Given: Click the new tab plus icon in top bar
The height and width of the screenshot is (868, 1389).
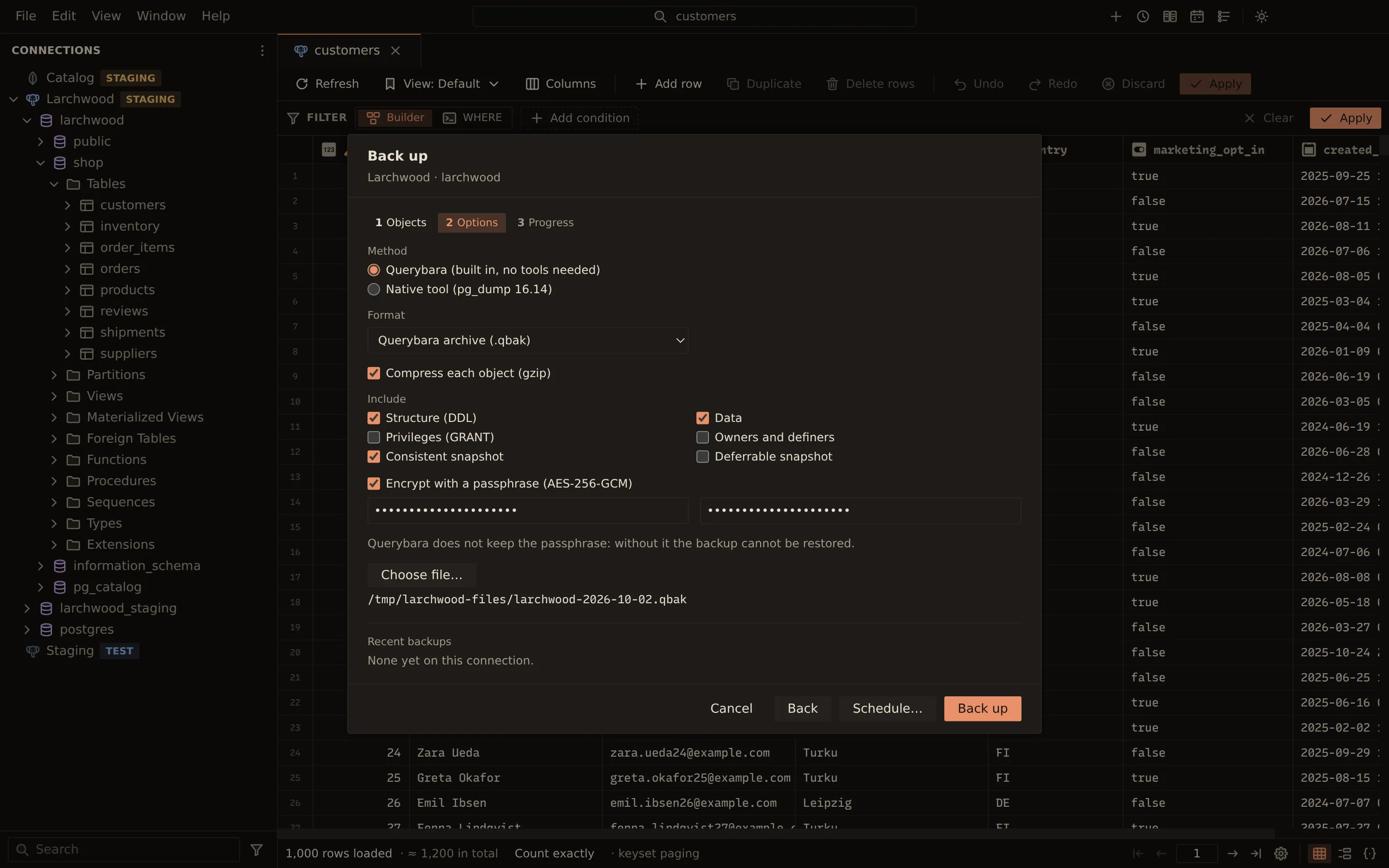Looking at the screenshot, I should click(1116, 17).
